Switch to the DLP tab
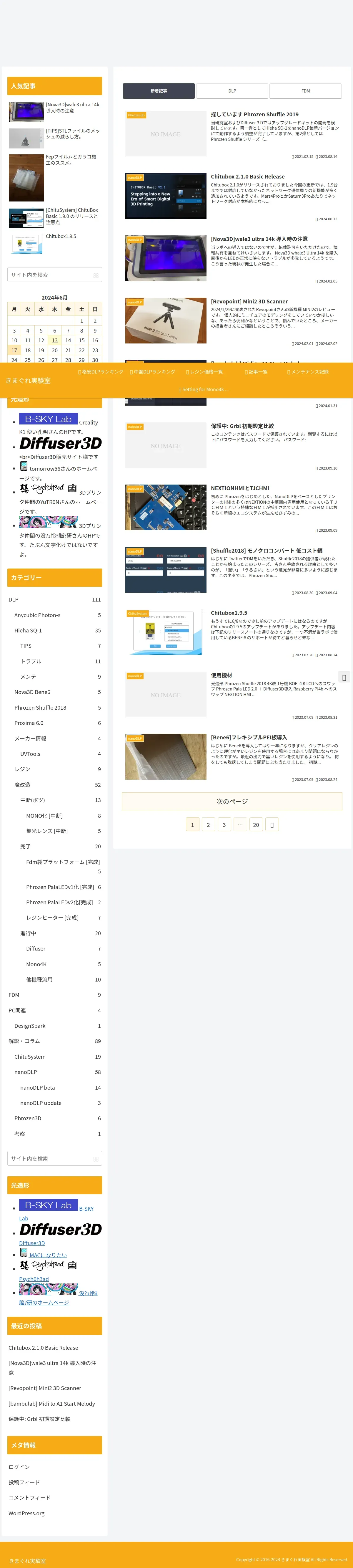 click(232, 91)
